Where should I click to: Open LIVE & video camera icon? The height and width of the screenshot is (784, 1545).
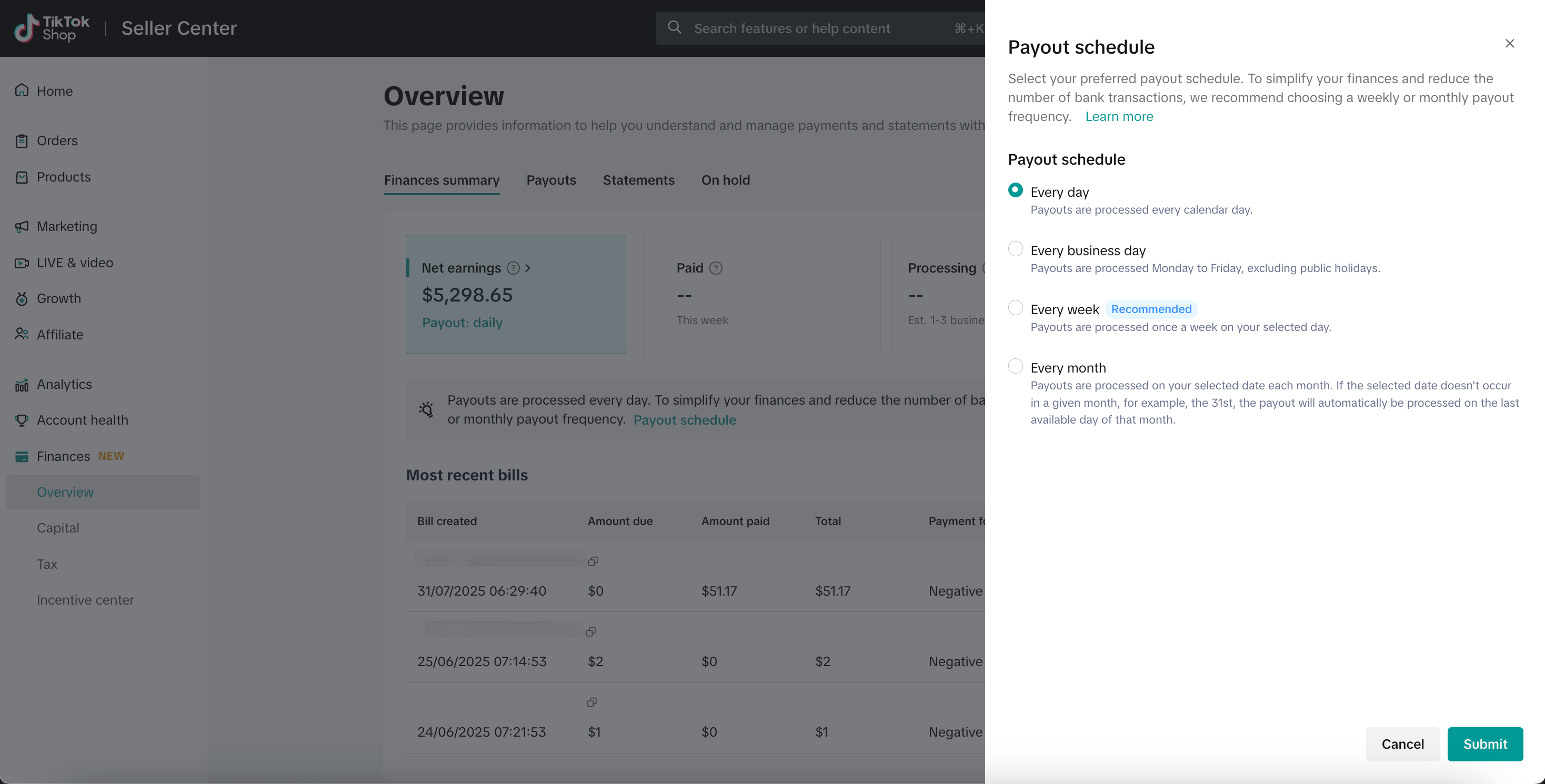pos(22,263)
